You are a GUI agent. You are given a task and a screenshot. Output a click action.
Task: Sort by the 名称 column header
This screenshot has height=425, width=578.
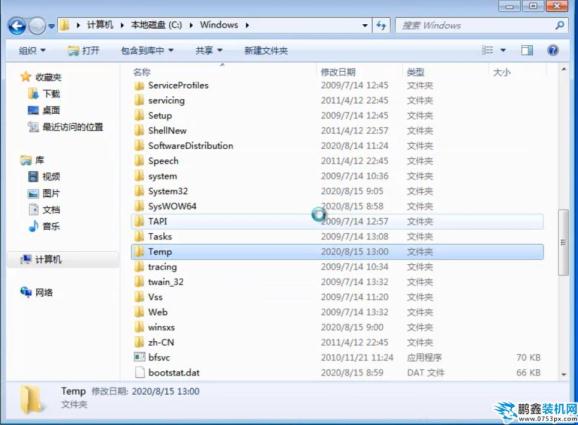[142, 72]
